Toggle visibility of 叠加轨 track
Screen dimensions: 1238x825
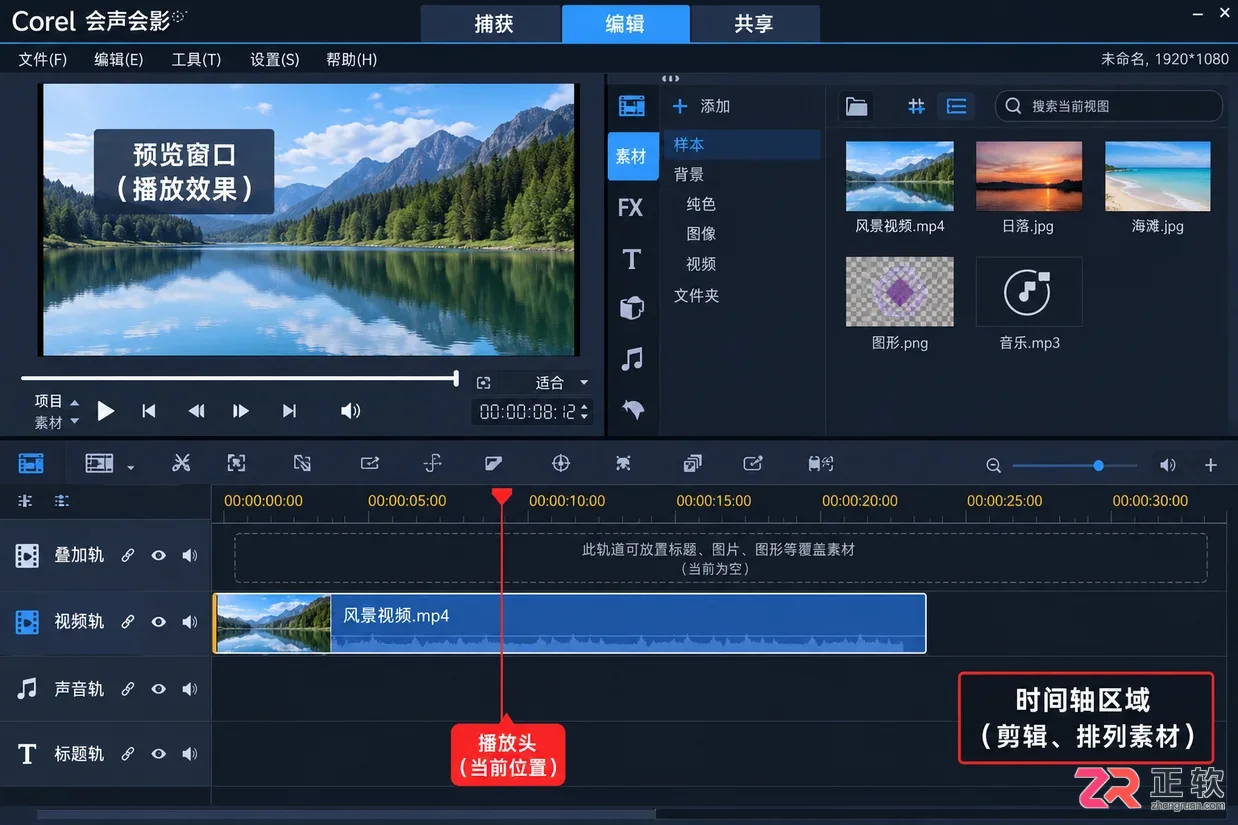[158, 555]
